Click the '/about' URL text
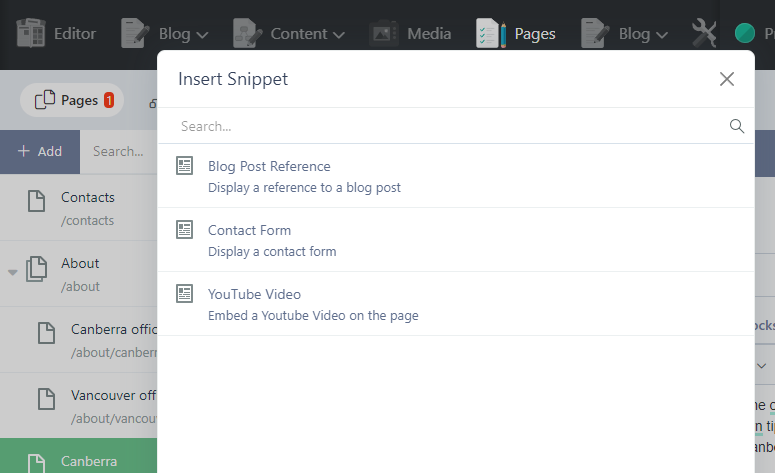The height and width of the screenshot is (473, 775). 80,287
